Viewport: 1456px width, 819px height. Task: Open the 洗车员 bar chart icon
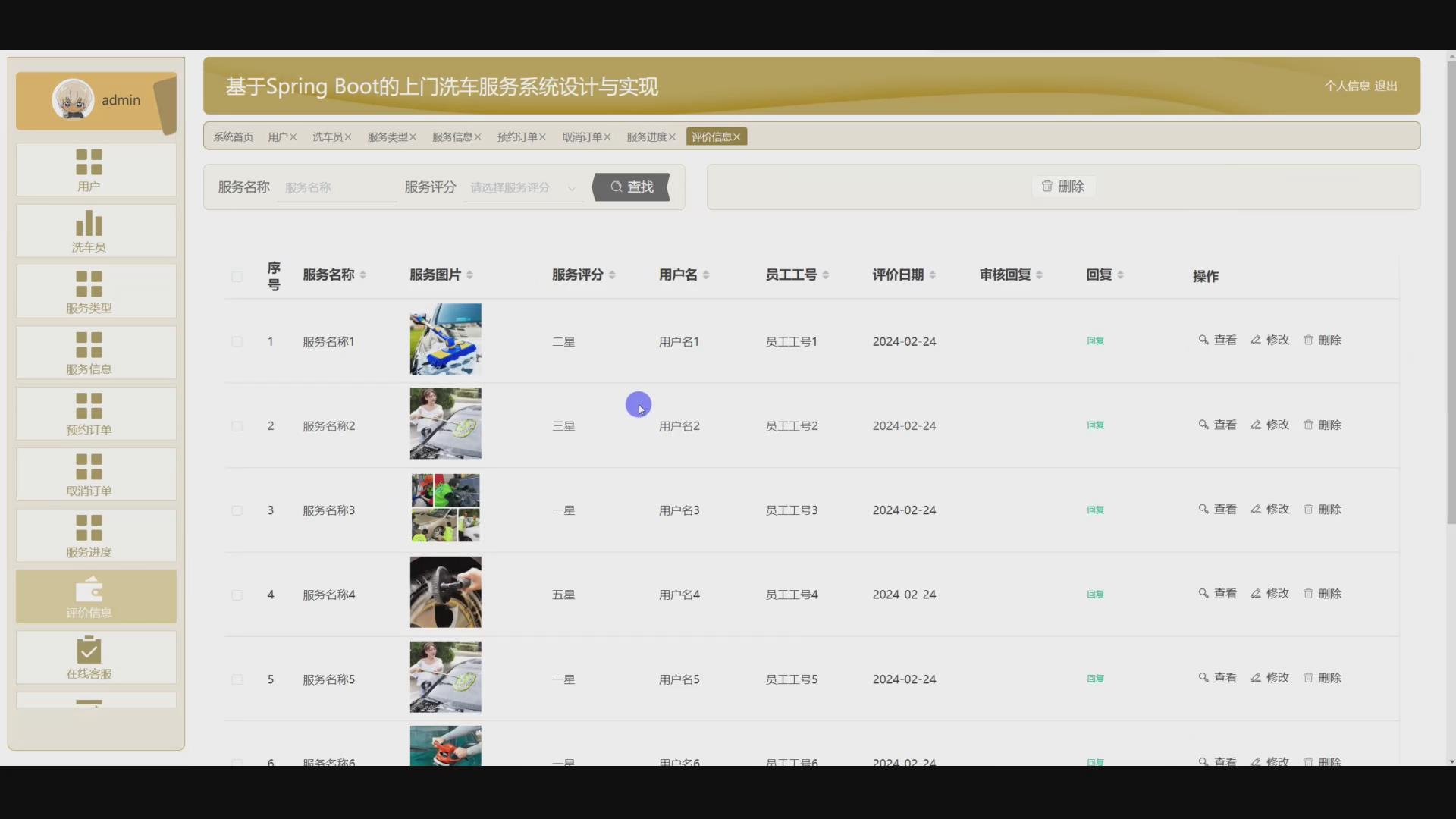(x=89, y=224)
